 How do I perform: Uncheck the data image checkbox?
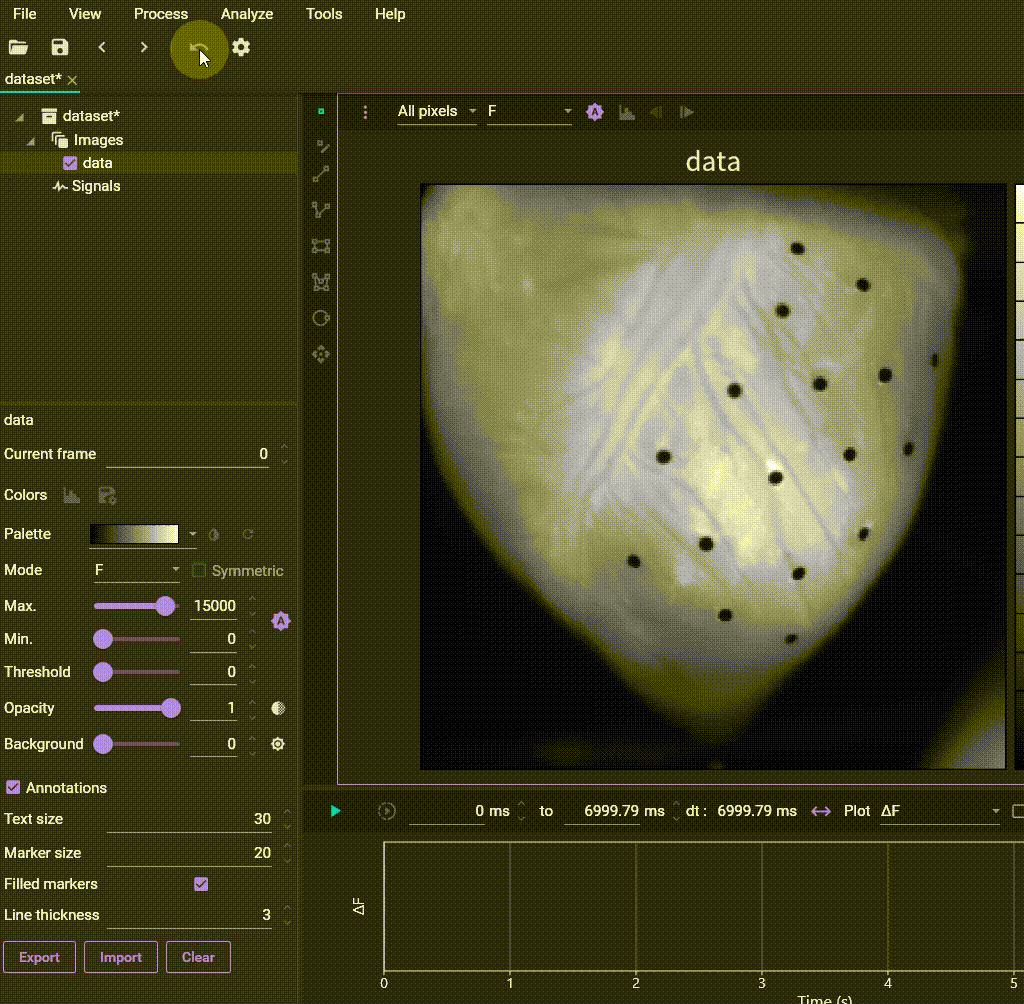tap(70, 163)
